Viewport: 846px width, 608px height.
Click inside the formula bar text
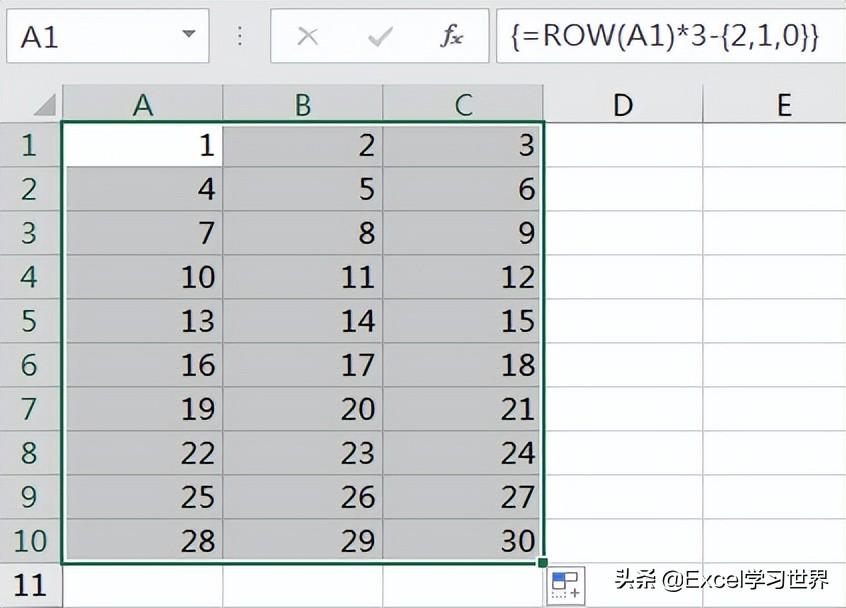tap(668, 37)
